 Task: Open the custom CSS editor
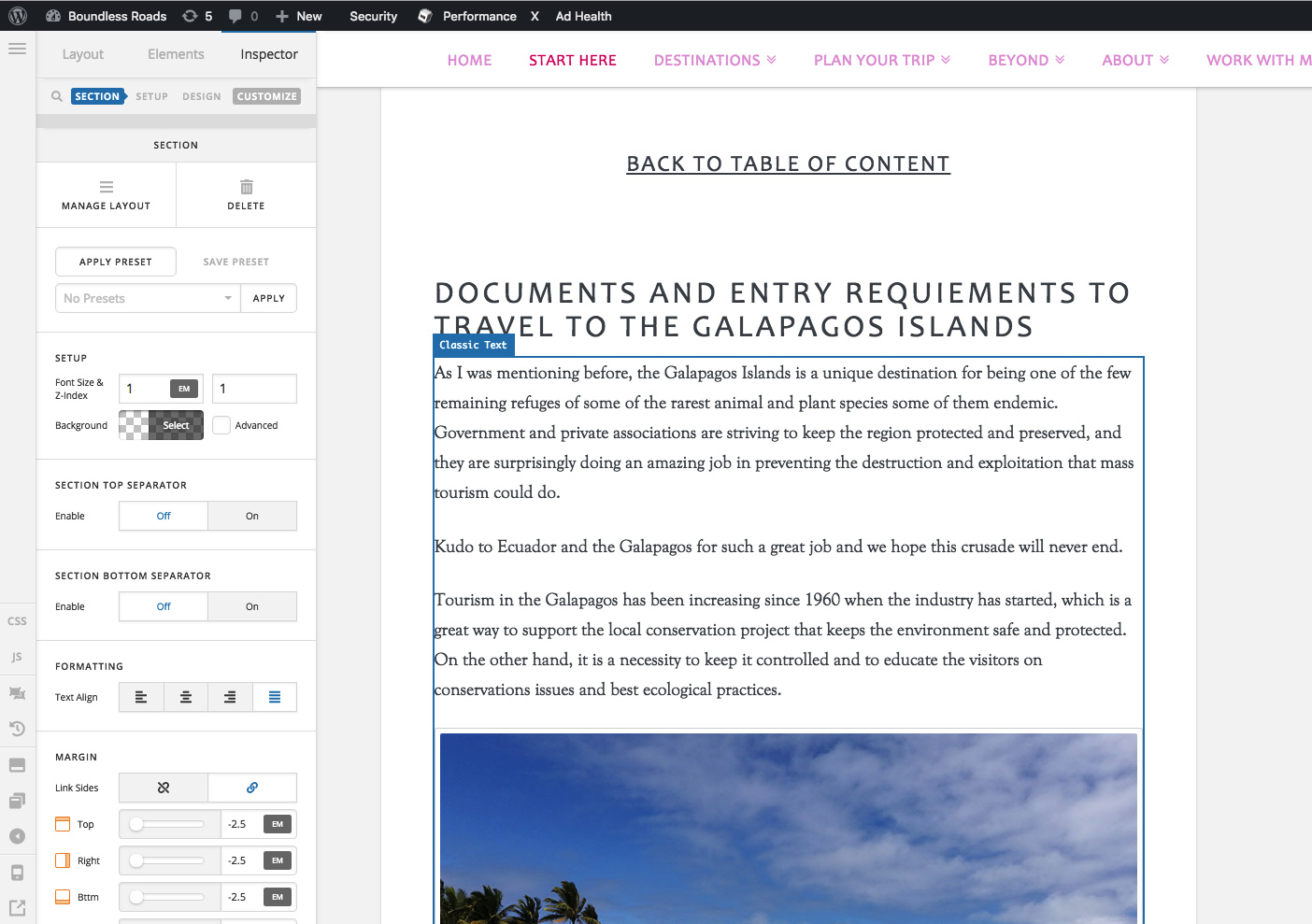(17, 621)
